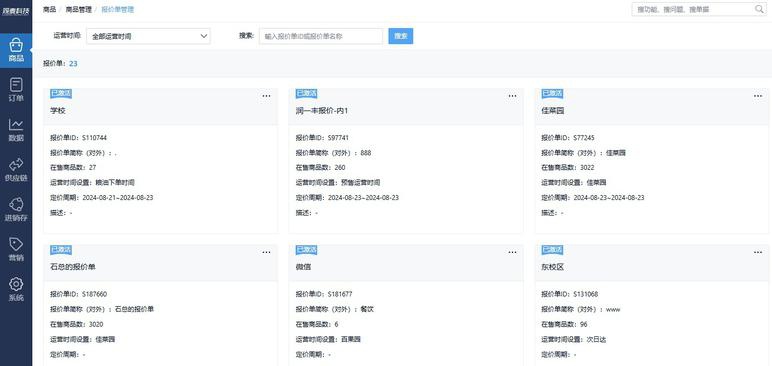Viewport: 772px width, 366px height.
Task: Click the 已激活 badge on the 微信 card
Action: tap(306, 250)
